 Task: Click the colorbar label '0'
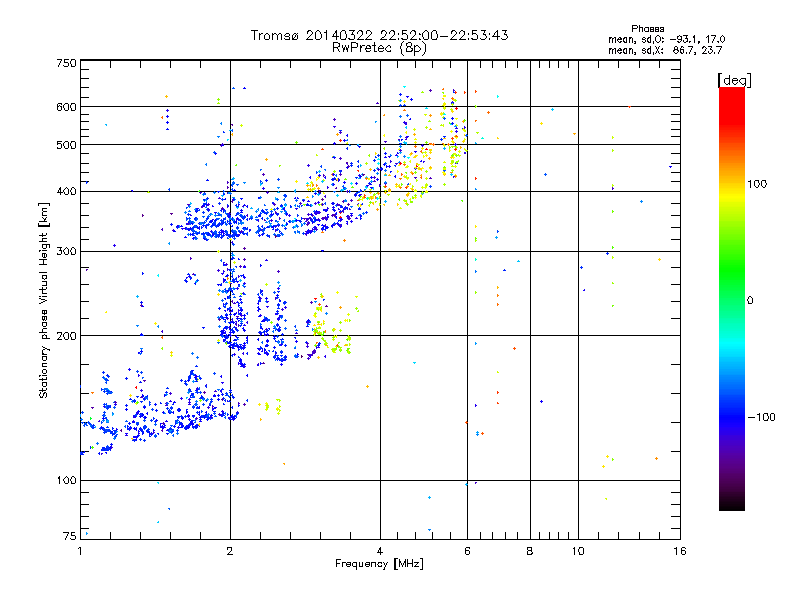[x=750, y=301]
